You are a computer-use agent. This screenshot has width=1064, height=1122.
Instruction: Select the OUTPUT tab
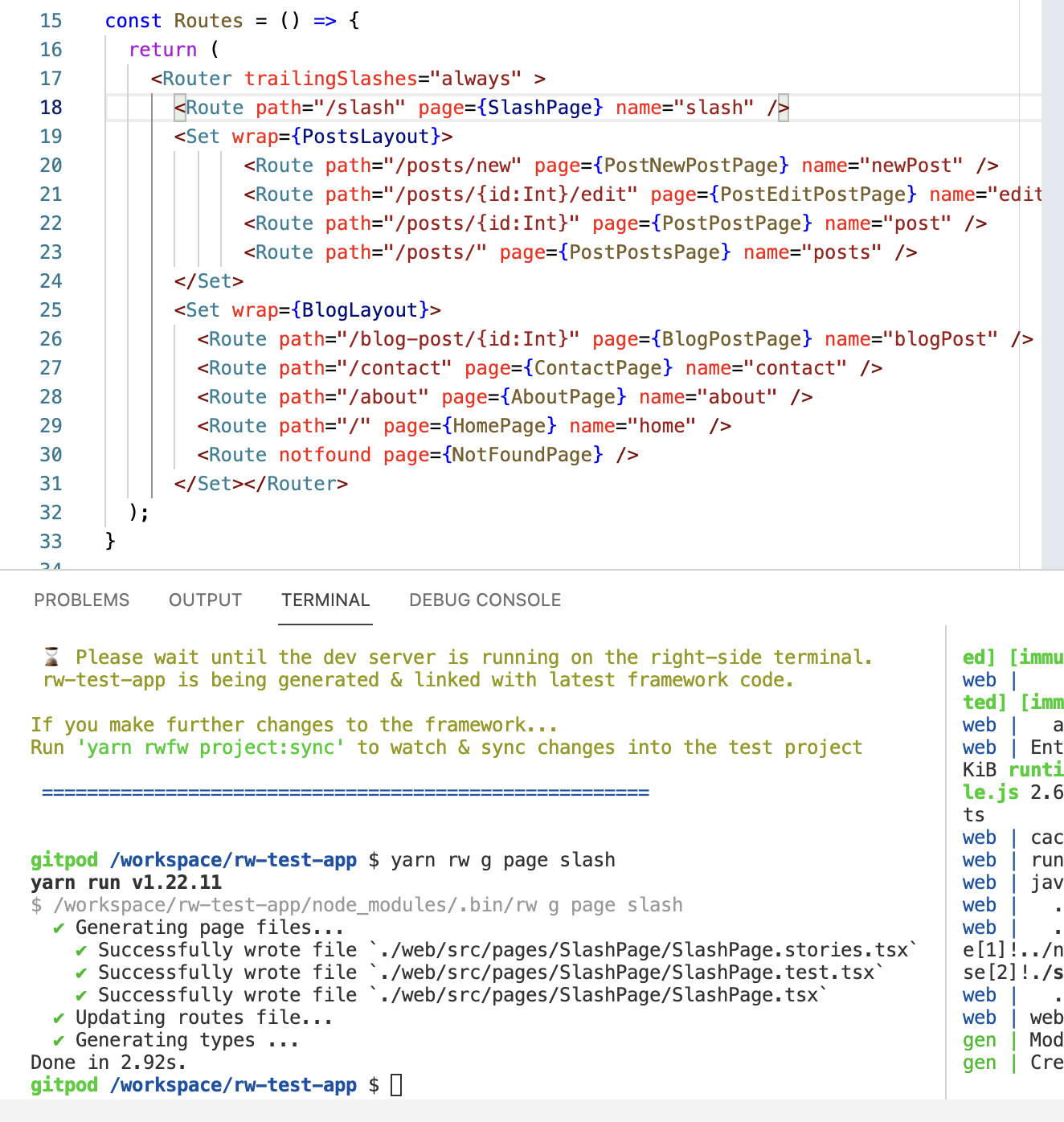(205, 600)
